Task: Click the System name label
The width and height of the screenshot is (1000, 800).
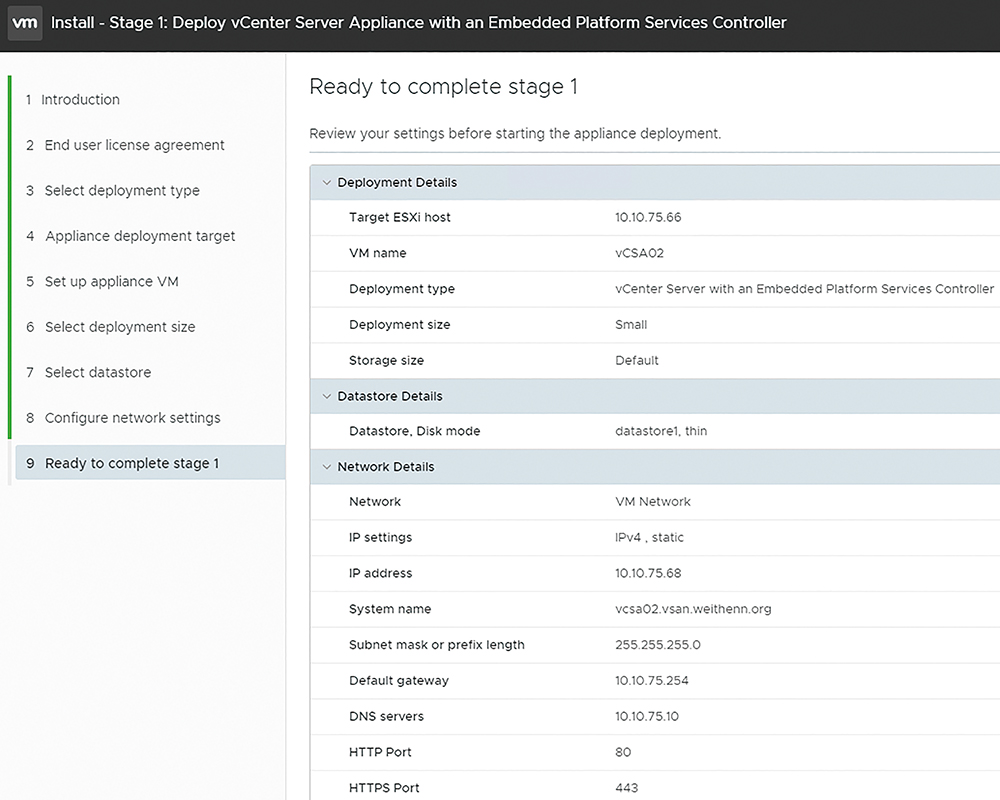Action: point(390,609)
